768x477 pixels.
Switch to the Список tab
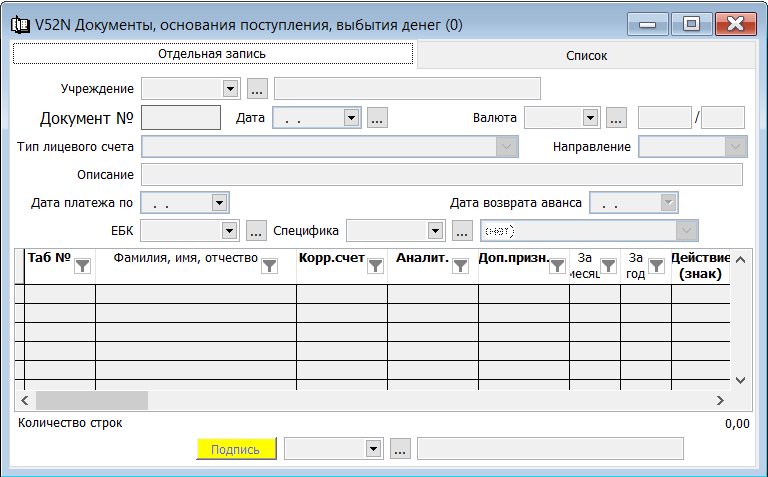click(x=586, y=56)
